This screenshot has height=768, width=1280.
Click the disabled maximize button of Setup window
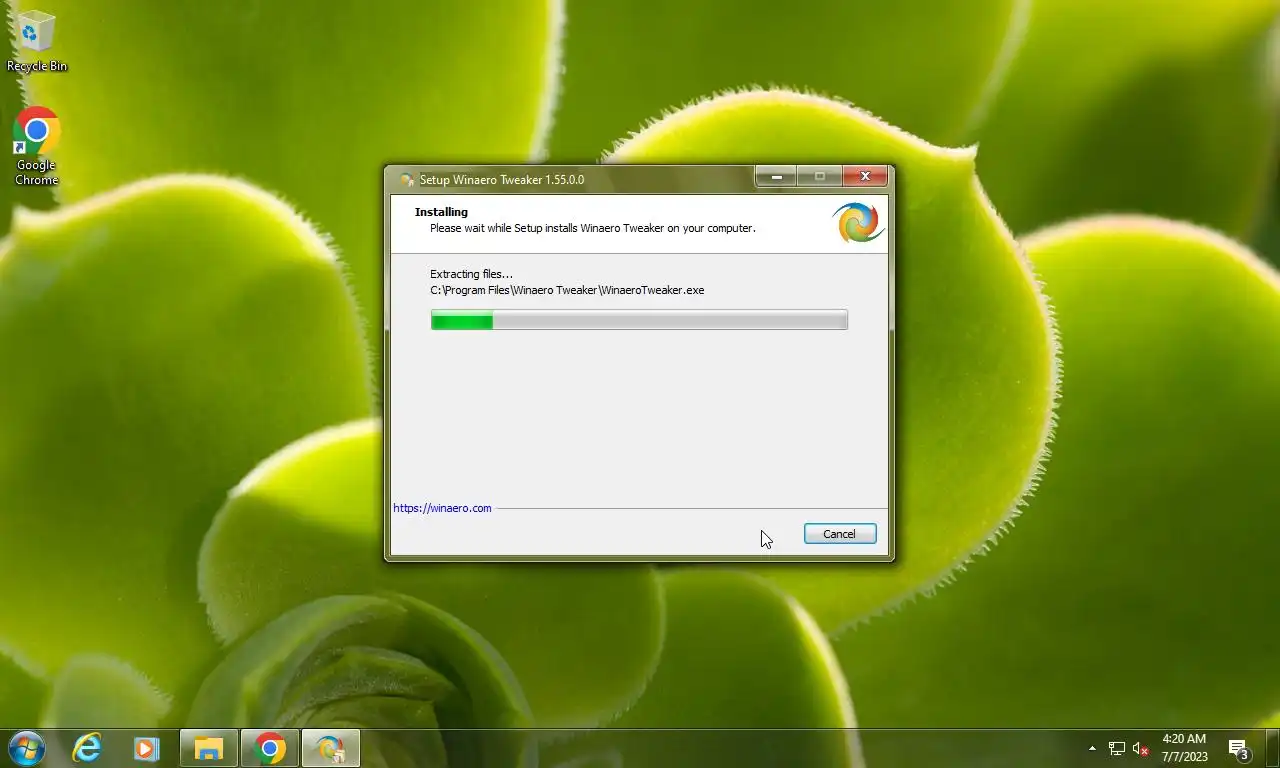pos(820,177)
